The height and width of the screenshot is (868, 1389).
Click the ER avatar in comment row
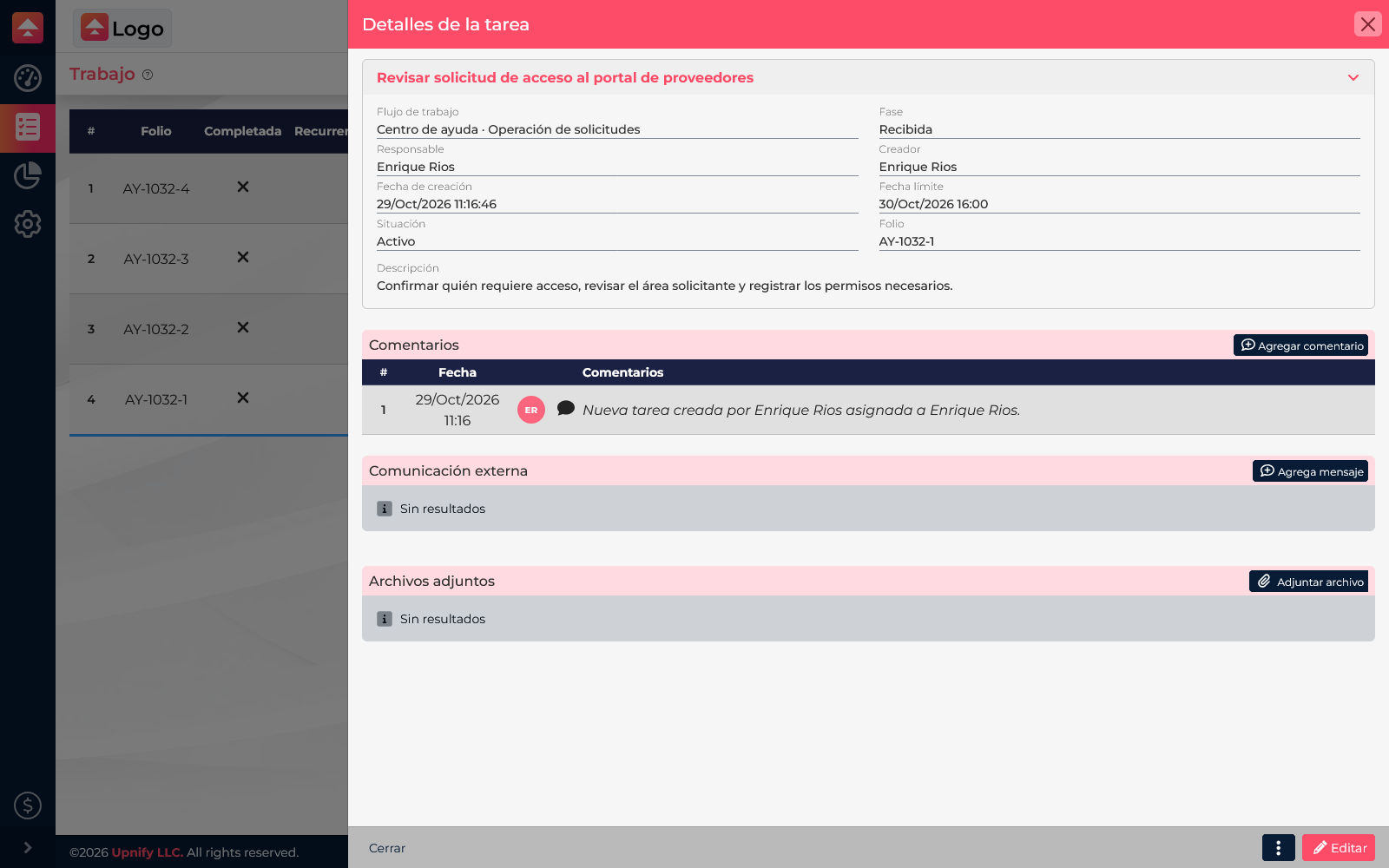531,410
